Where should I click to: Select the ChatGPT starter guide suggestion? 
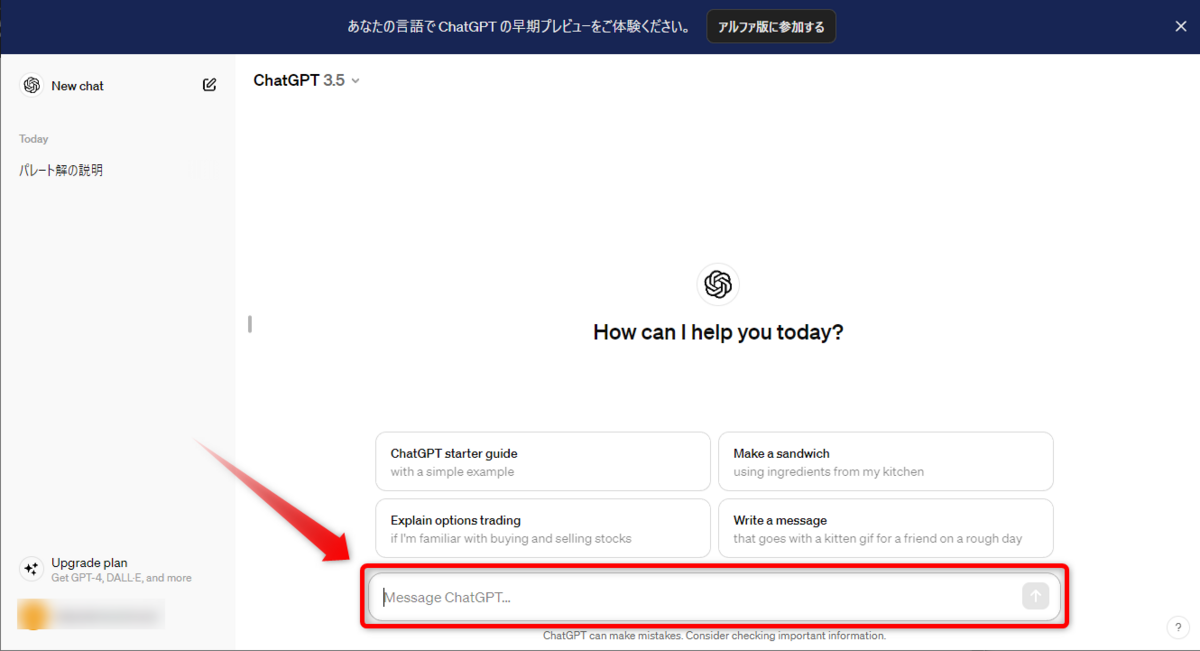coord(543,461)
